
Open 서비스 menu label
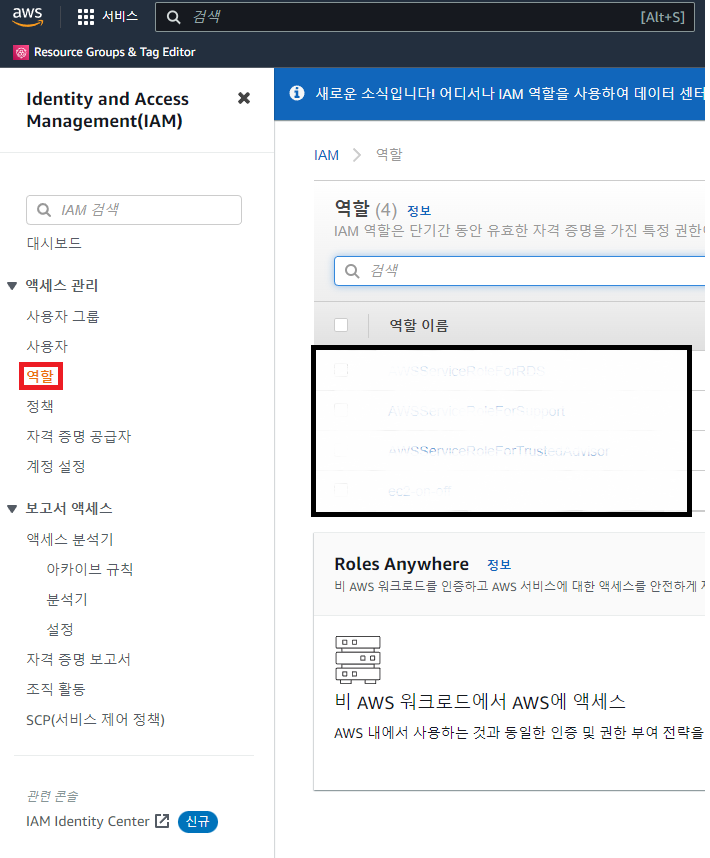tap(120, 16)
